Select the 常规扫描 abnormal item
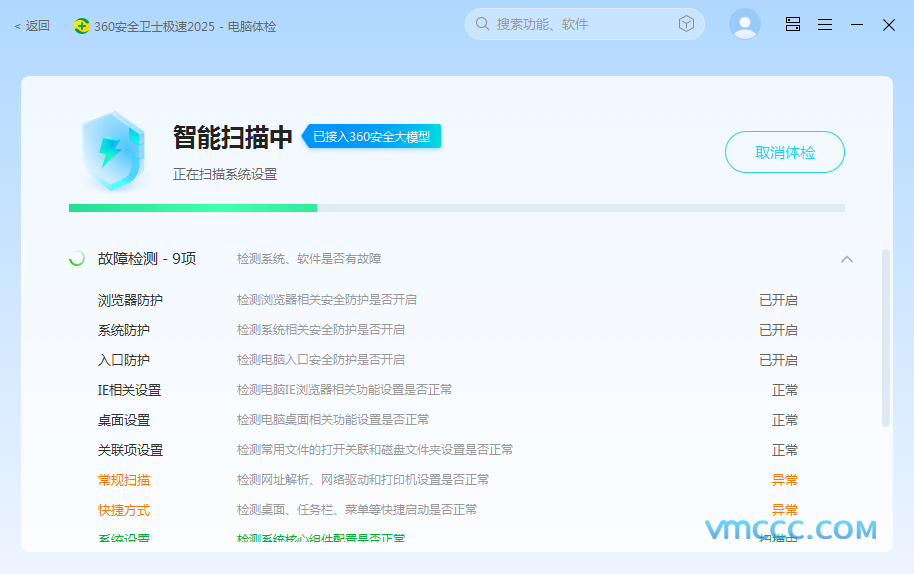Image resolution: width=914 pixels, height=574 pixels. [124, 480]
